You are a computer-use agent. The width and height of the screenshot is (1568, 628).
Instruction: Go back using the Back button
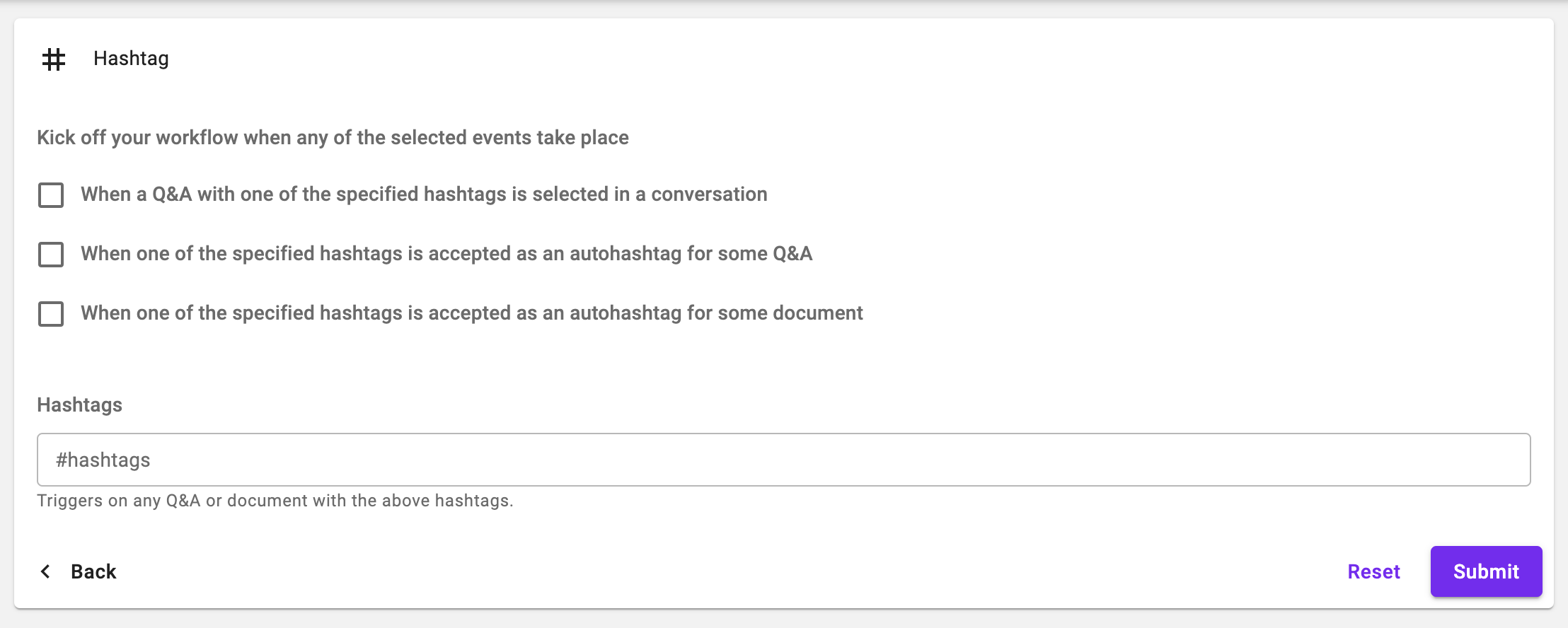[93, 571]
